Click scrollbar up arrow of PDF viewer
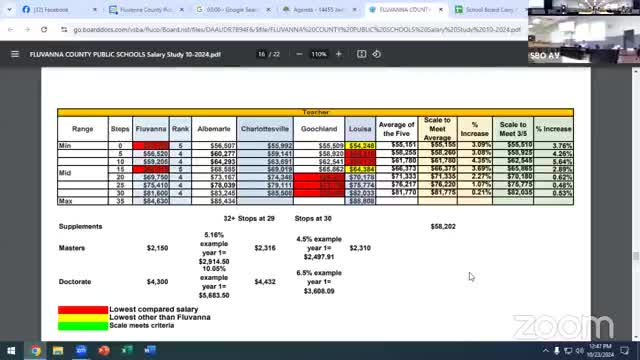640x360 pixels. pyautogui.click(x=636, y=71)
